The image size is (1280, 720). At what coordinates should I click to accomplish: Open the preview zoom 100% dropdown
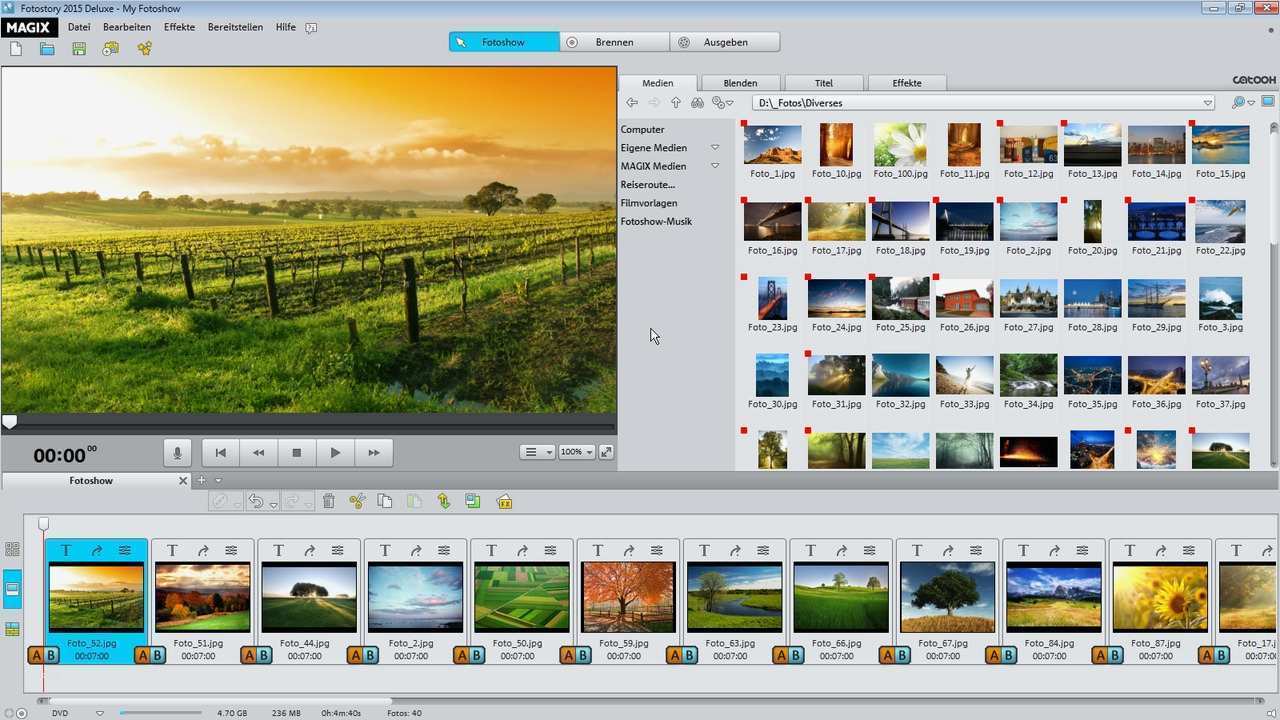click(577, 452)
